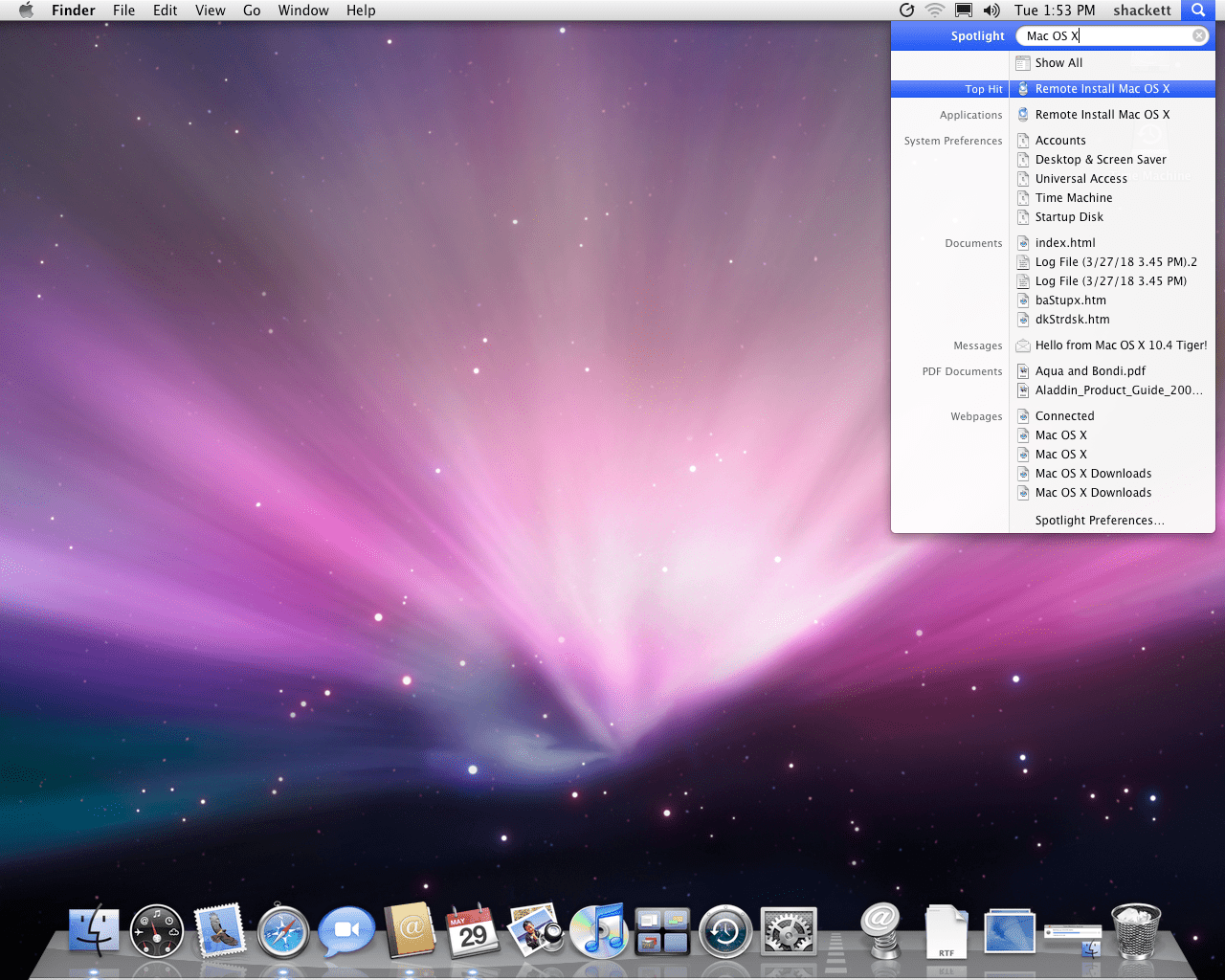Image resolution: width=1225 pixels, height=980 pixels.
Task: Open the Wi-Fi status menu
Action: [x=934, y=11]
